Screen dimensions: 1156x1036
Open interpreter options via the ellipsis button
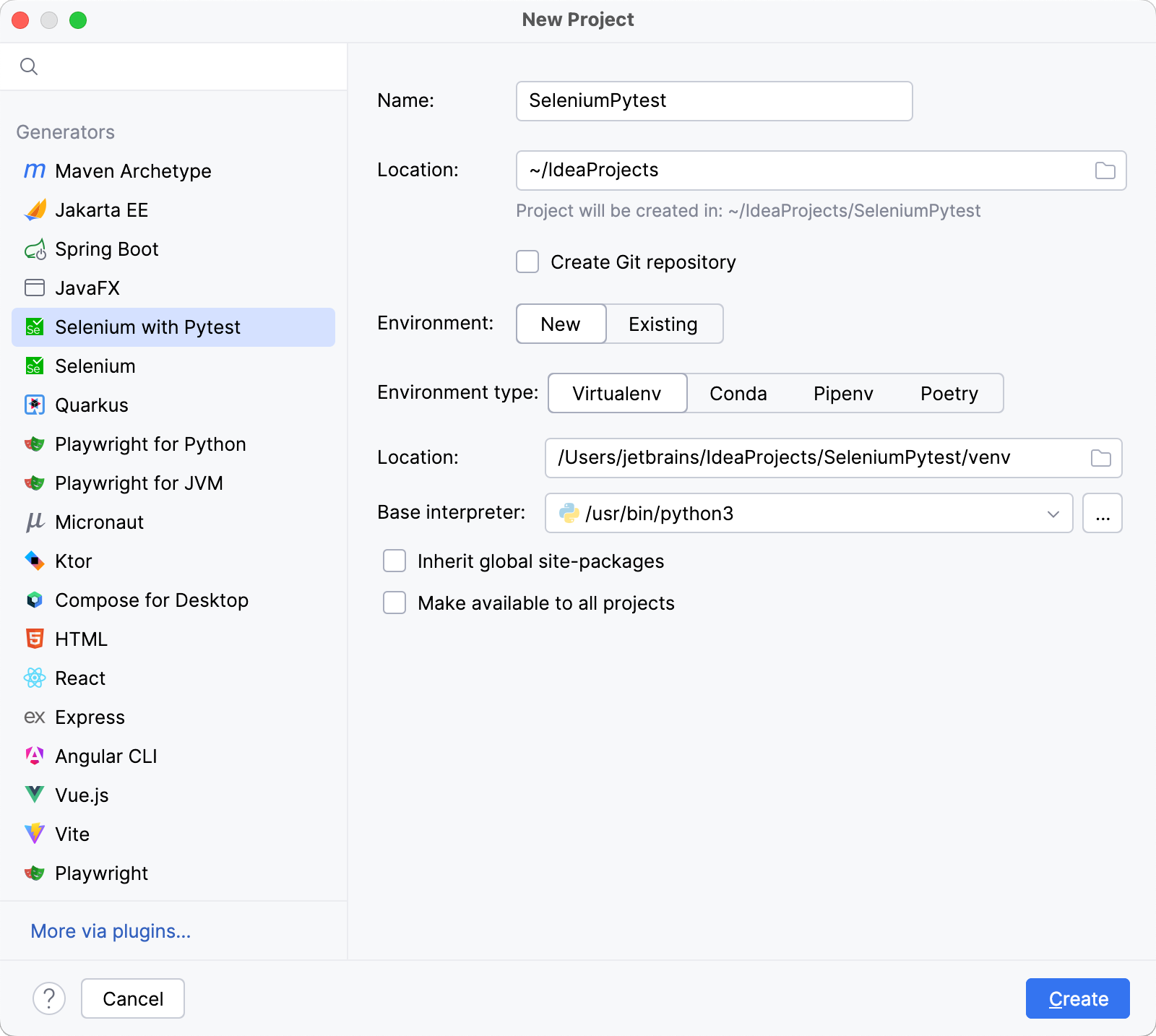click(x=1102, y=513)
